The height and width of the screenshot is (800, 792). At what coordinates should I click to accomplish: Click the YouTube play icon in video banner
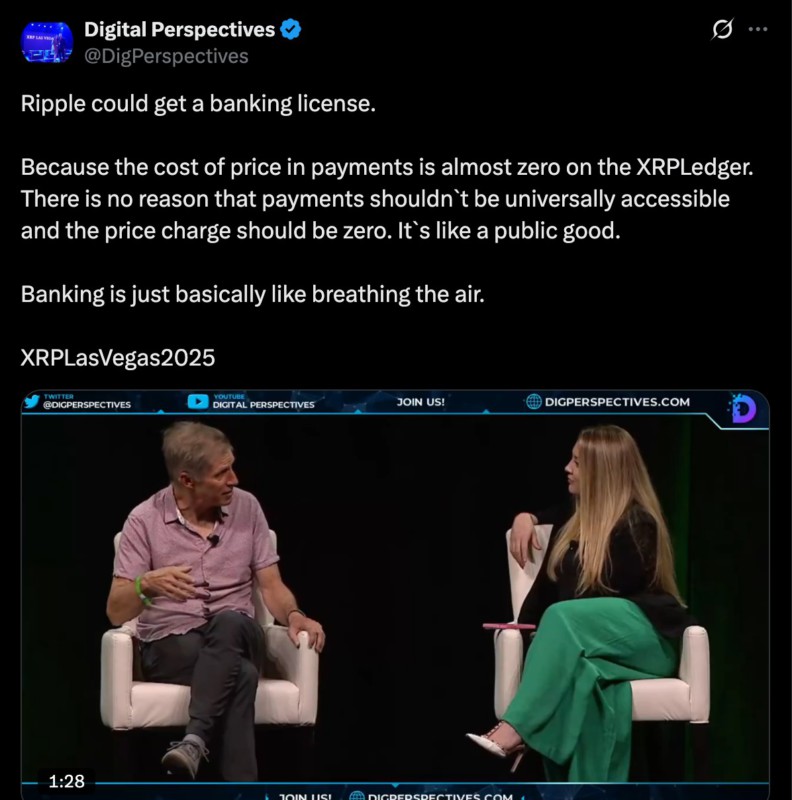click(x=198, y=402)
